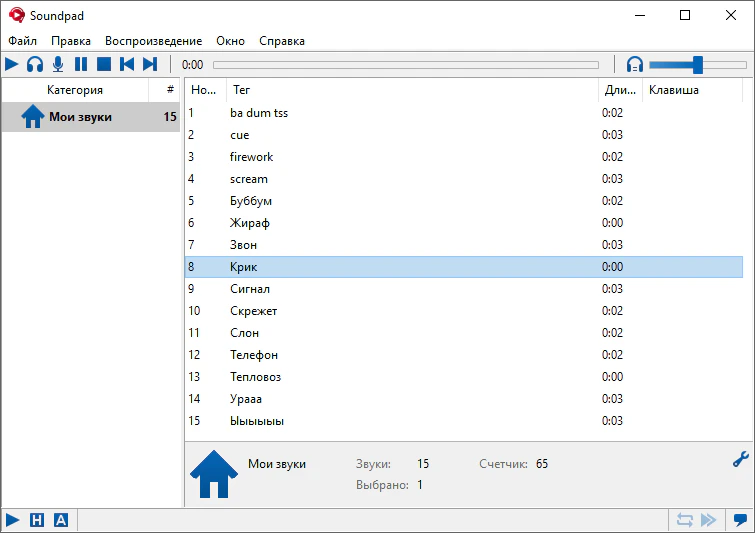Adjust the headphone volume slider

pos(697,65)
